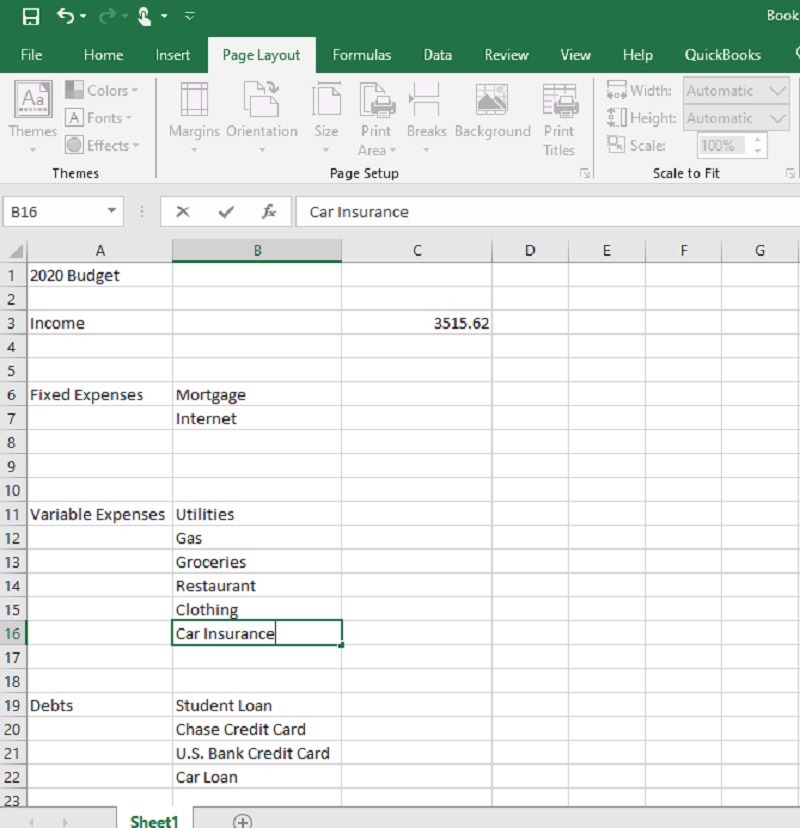Click the 'Variable Expenses' cell

[100, 514]
